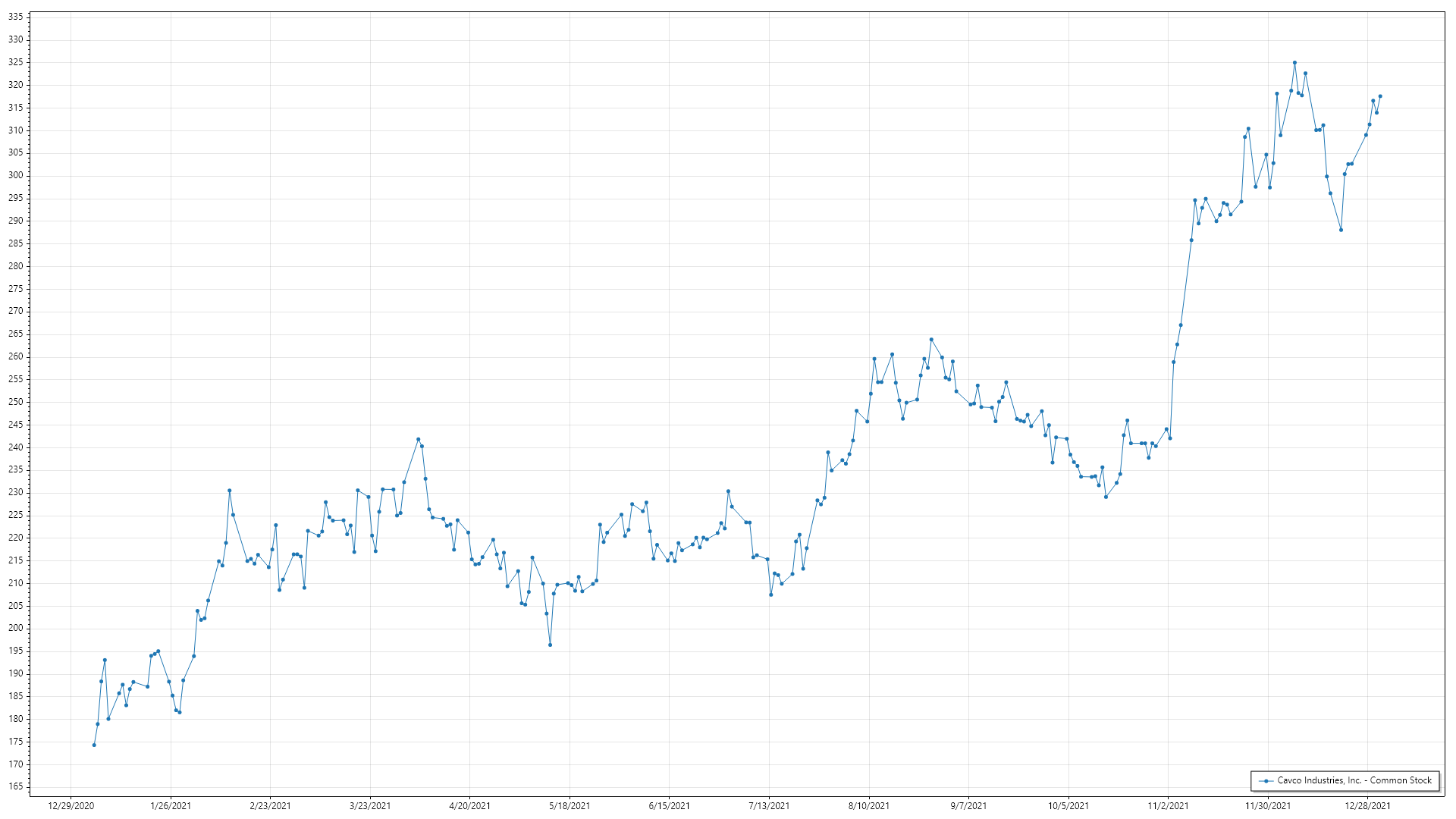Click the 165 value on y-axis
Viewport: 1456px width, 819px height.
(16, 786)
